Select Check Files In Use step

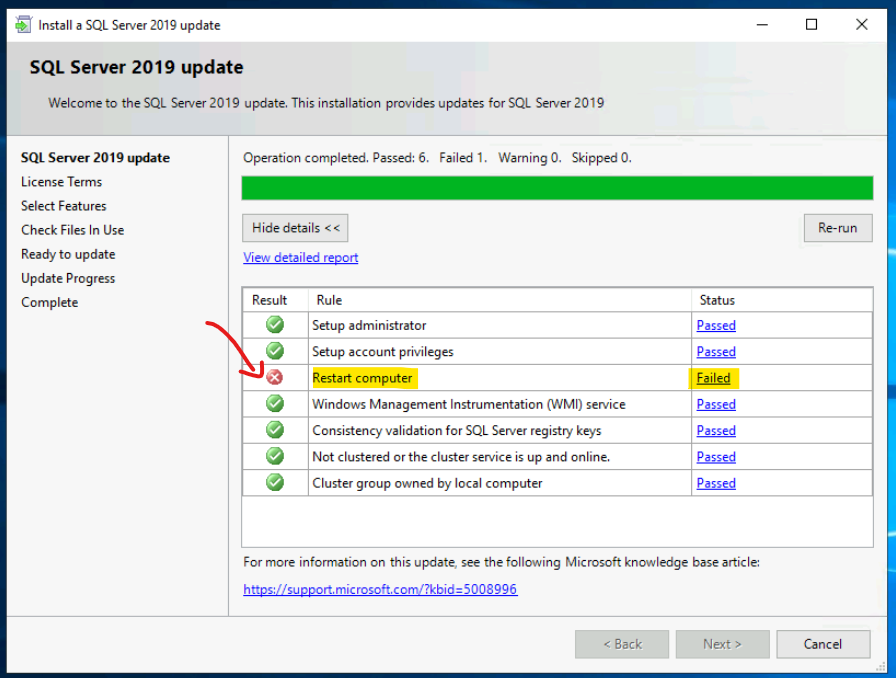(73, 230)
